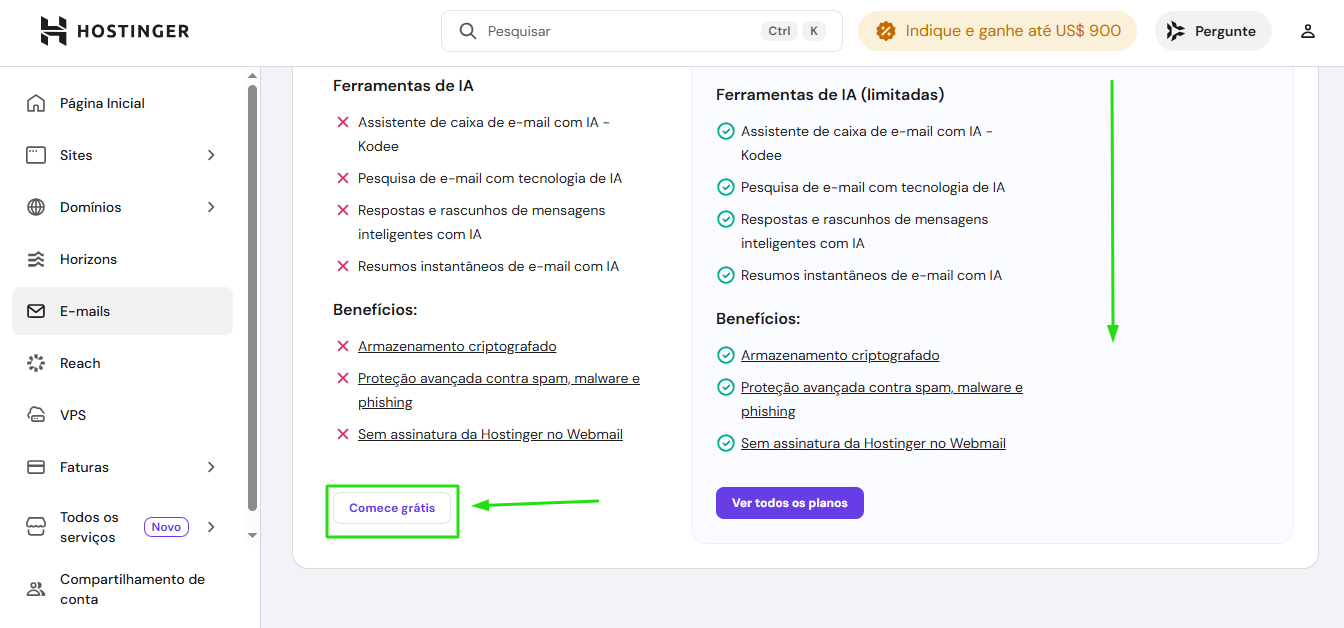Click the sidebar scrollbar down arrow
The image size is (1344, 628).
252,535
